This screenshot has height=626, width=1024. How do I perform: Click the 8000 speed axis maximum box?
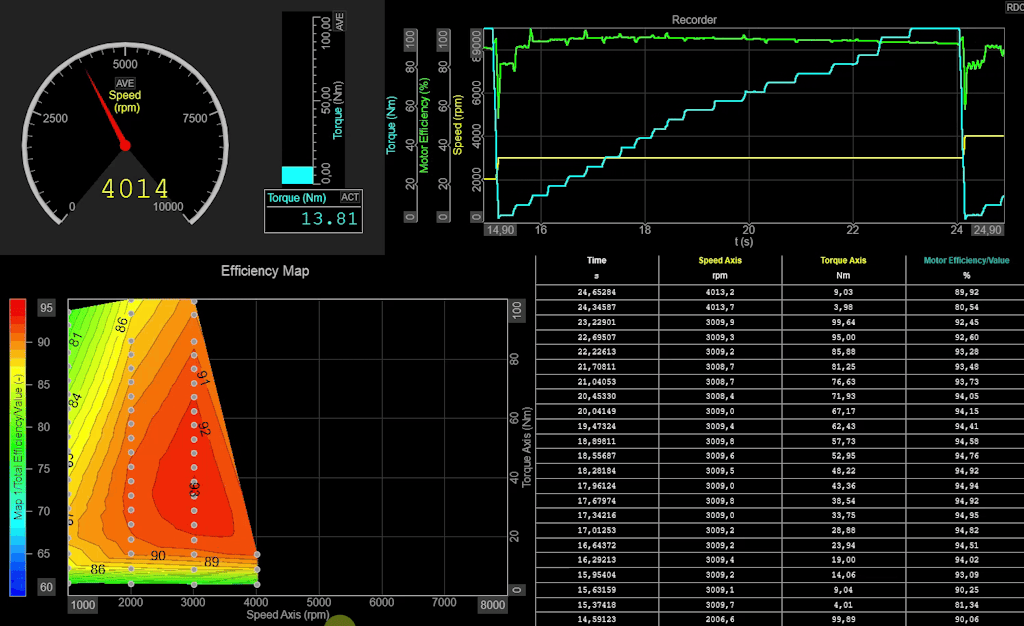(x=492, y=604)
